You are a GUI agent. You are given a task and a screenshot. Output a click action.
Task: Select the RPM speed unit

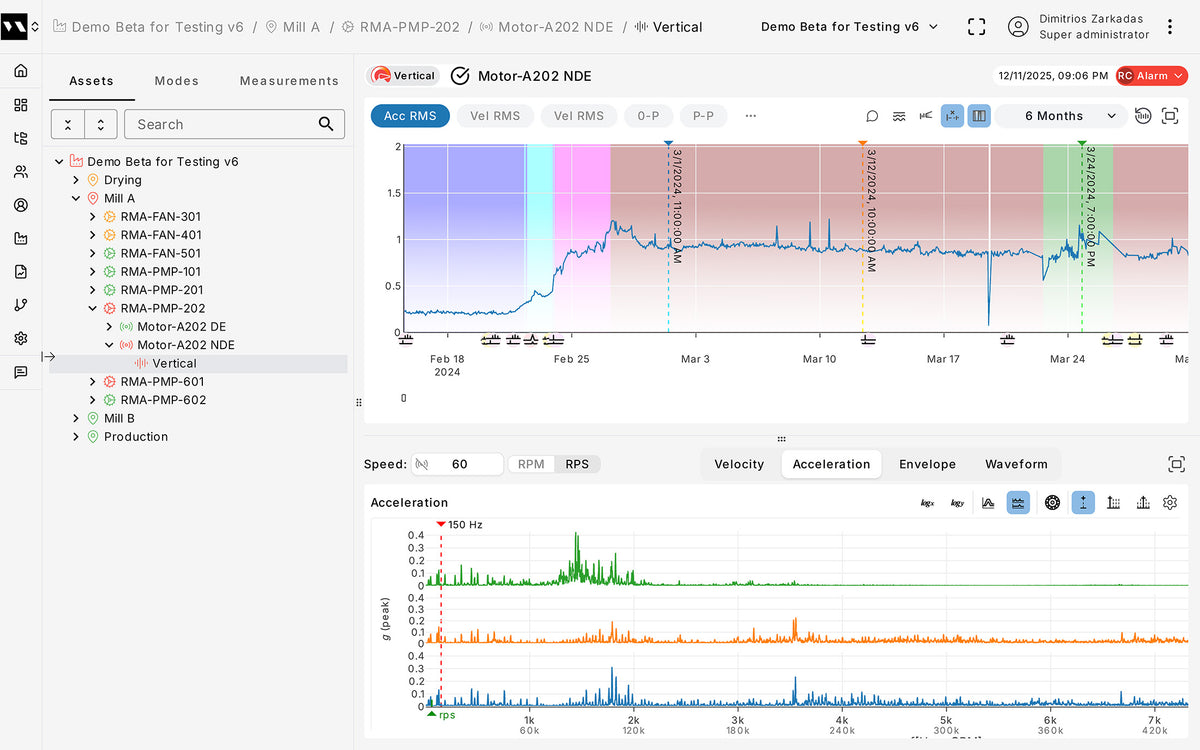[531, 464]
